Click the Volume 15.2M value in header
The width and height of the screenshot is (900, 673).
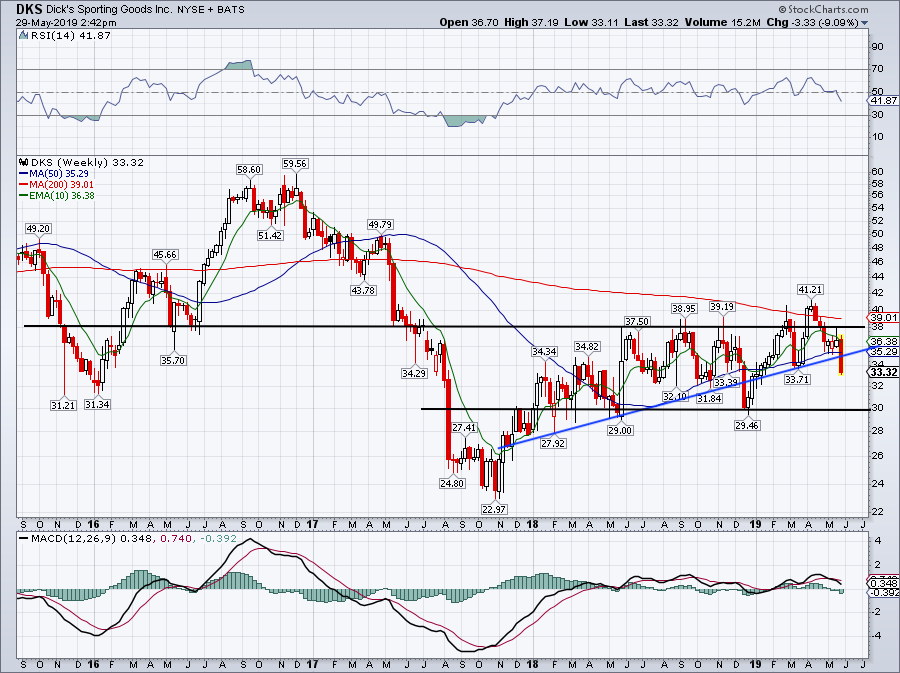(723, 22)
